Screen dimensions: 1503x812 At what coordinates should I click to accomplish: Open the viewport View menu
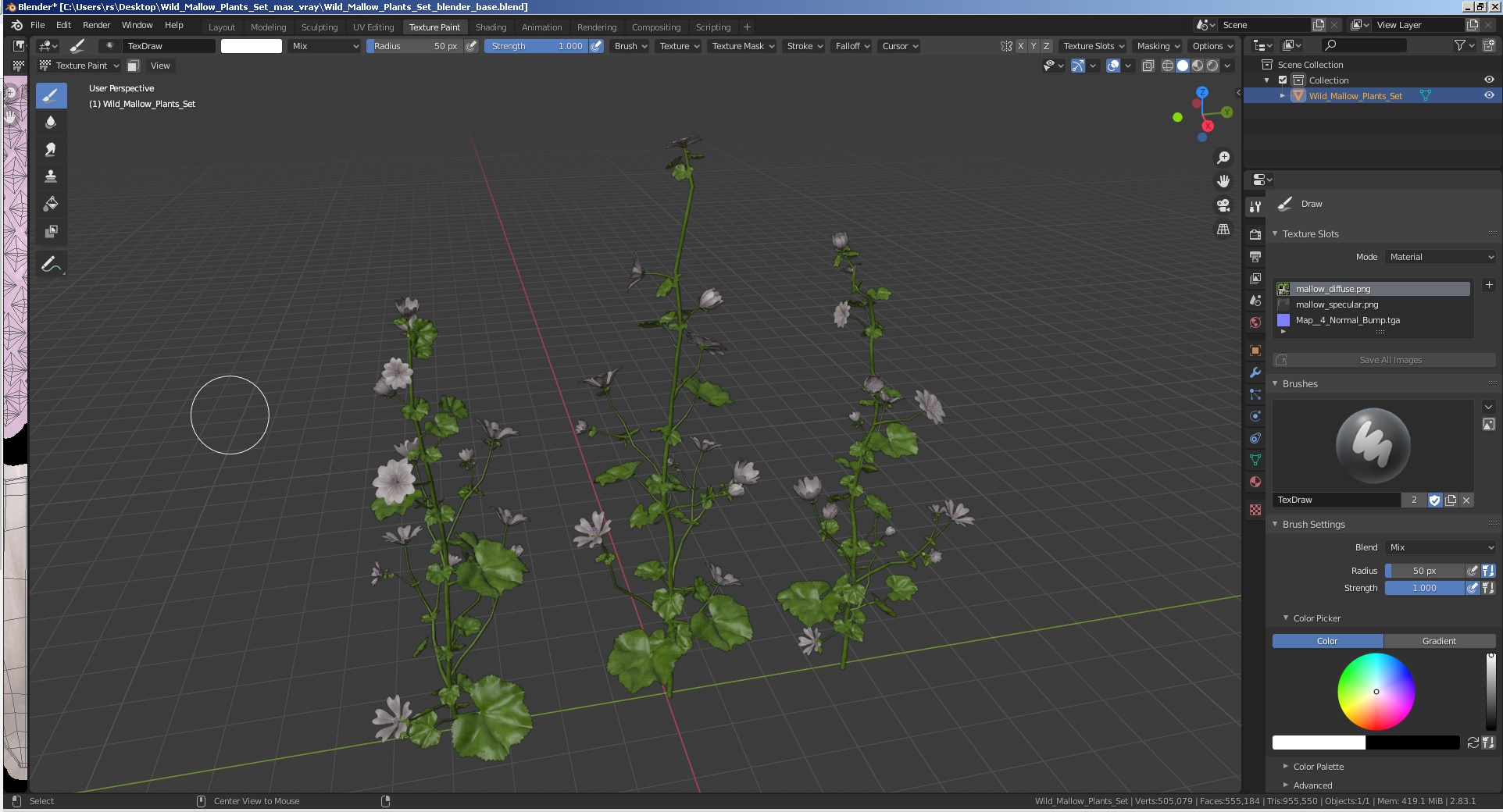click(160, 66)
